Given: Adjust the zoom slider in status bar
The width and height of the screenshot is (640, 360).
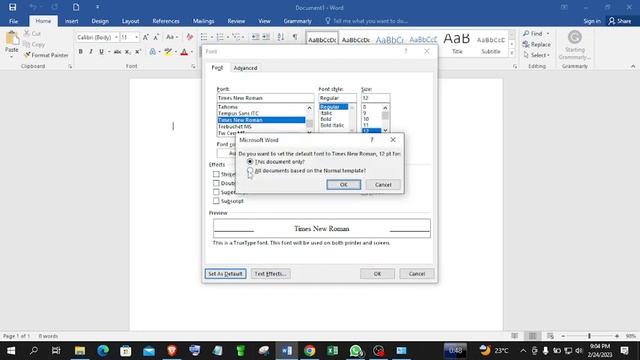Looking at the screenshot, I should (589, 336).
